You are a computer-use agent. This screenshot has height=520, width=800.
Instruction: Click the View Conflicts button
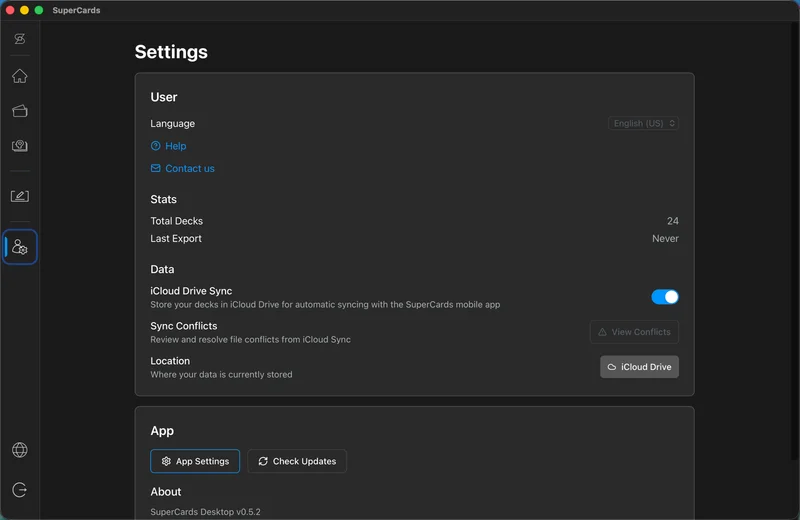[634, 332]
